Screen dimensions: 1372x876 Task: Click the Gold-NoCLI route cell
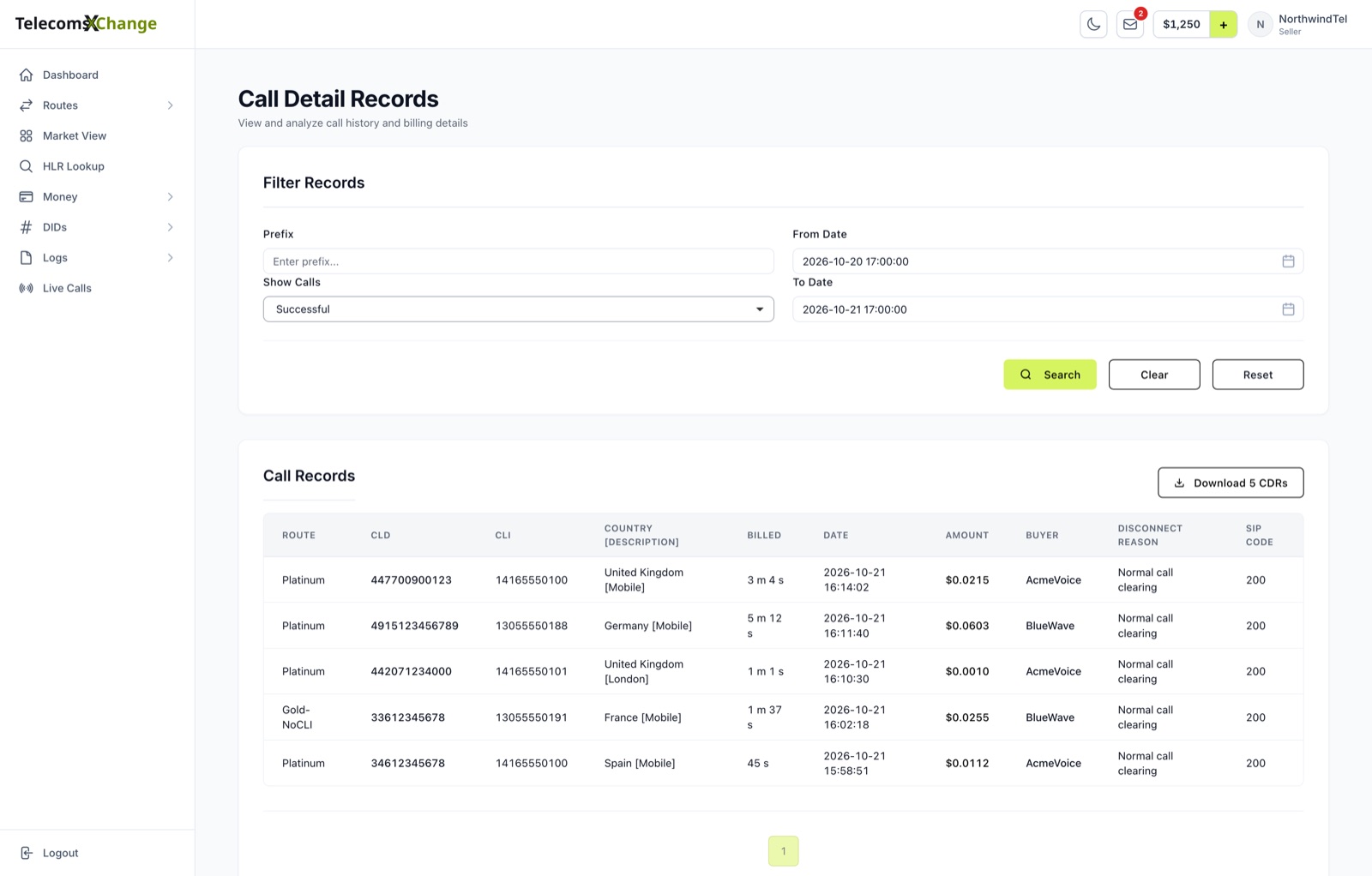298,717
